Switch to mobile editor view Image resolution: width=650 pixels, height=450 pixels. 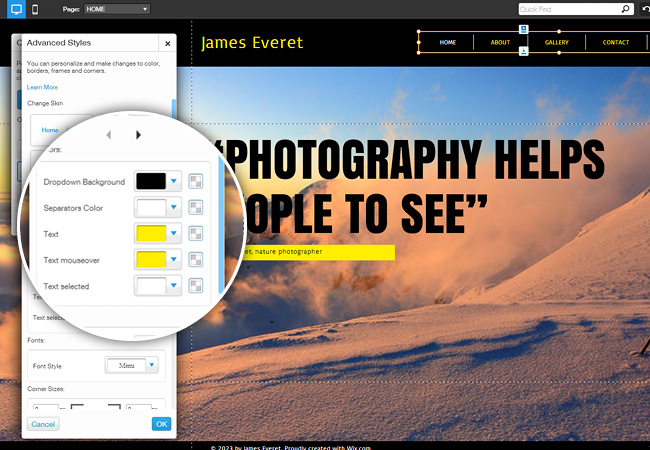pos(35,10)
